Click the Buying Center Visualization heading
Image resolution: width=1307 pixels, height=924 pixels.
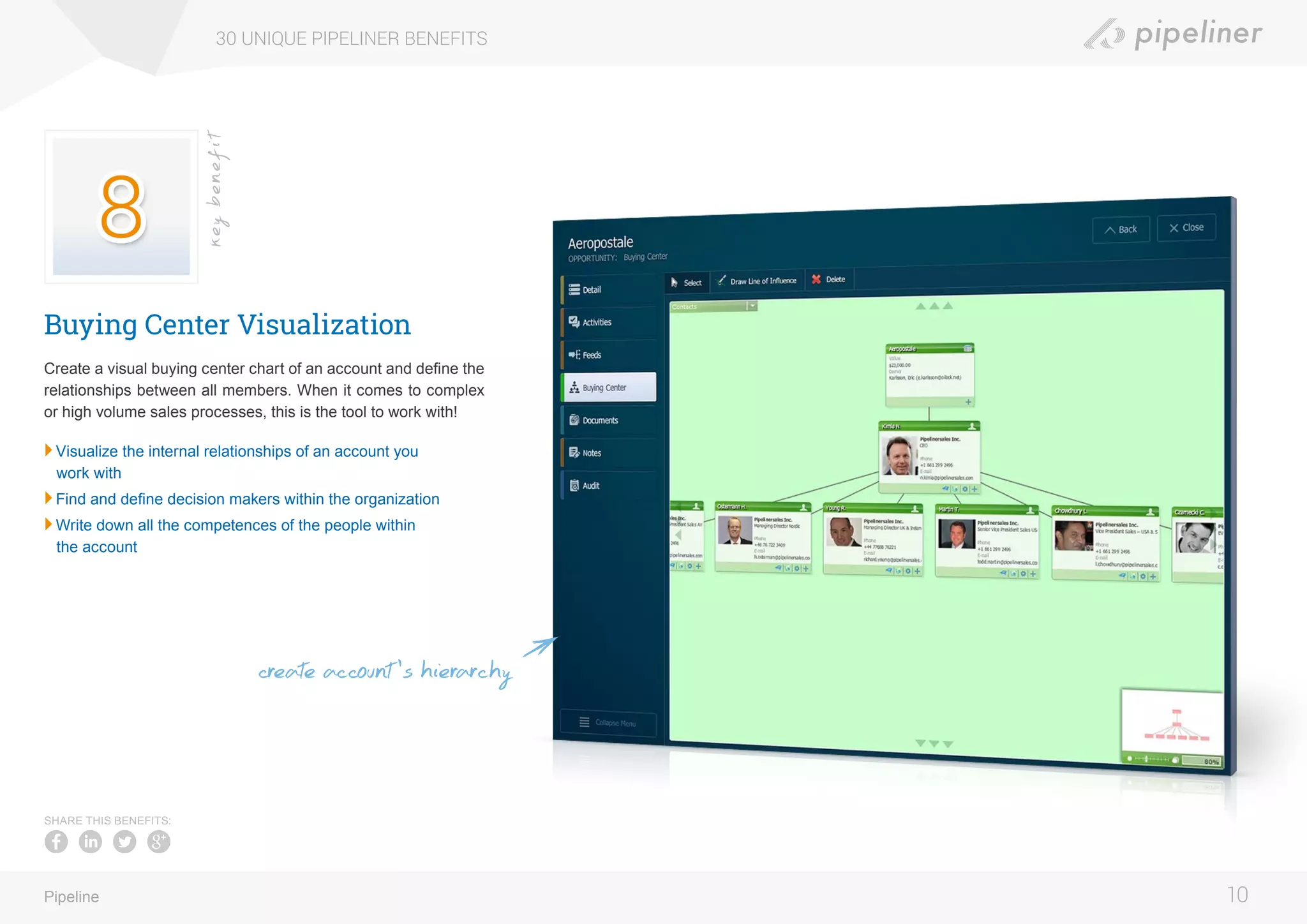pos(227,325)
